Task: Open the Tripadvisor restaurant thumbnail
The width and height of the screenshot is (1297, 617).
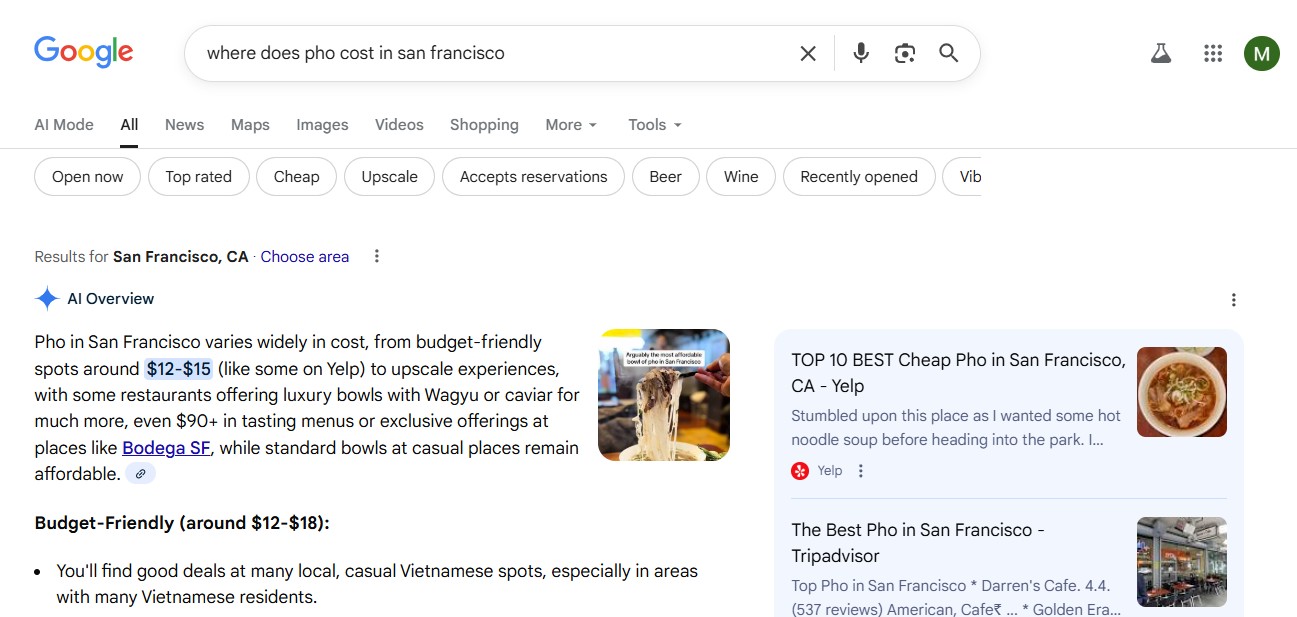Action: (x=1182, y=562)
